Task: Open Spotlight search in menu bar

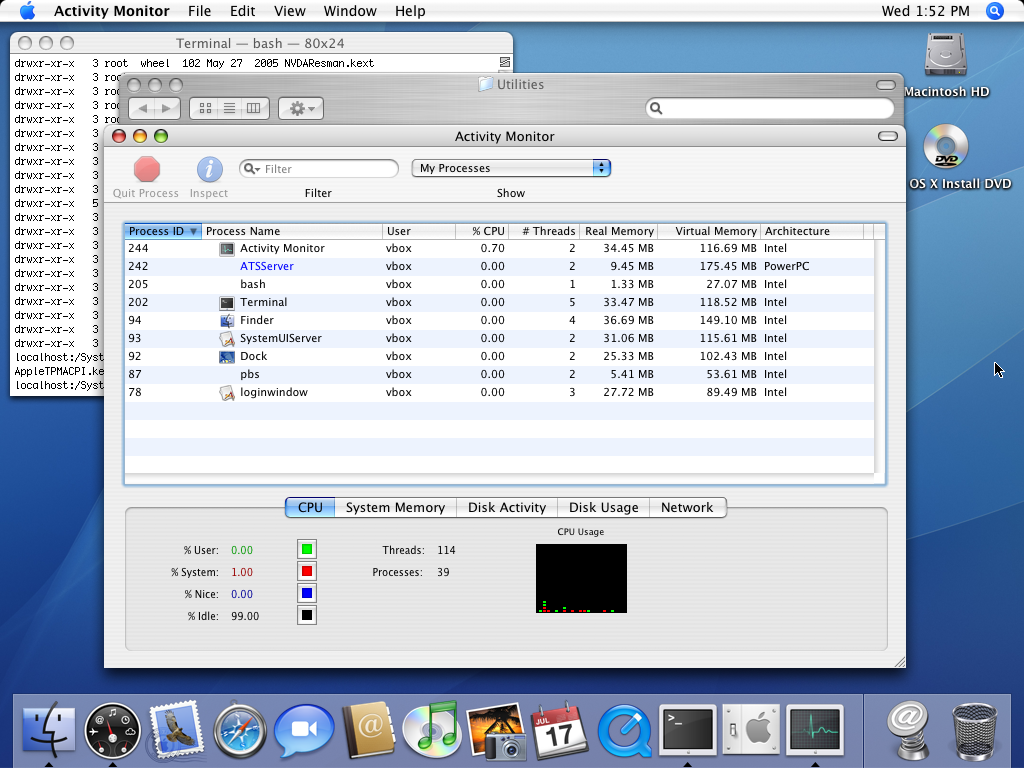Action: [995, 11]
